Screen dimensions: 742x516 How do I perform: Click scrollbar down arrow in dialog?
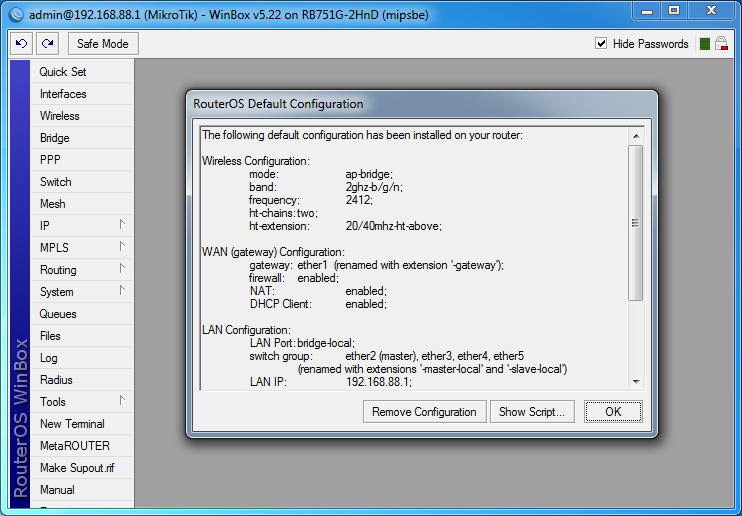click(635, 382)
